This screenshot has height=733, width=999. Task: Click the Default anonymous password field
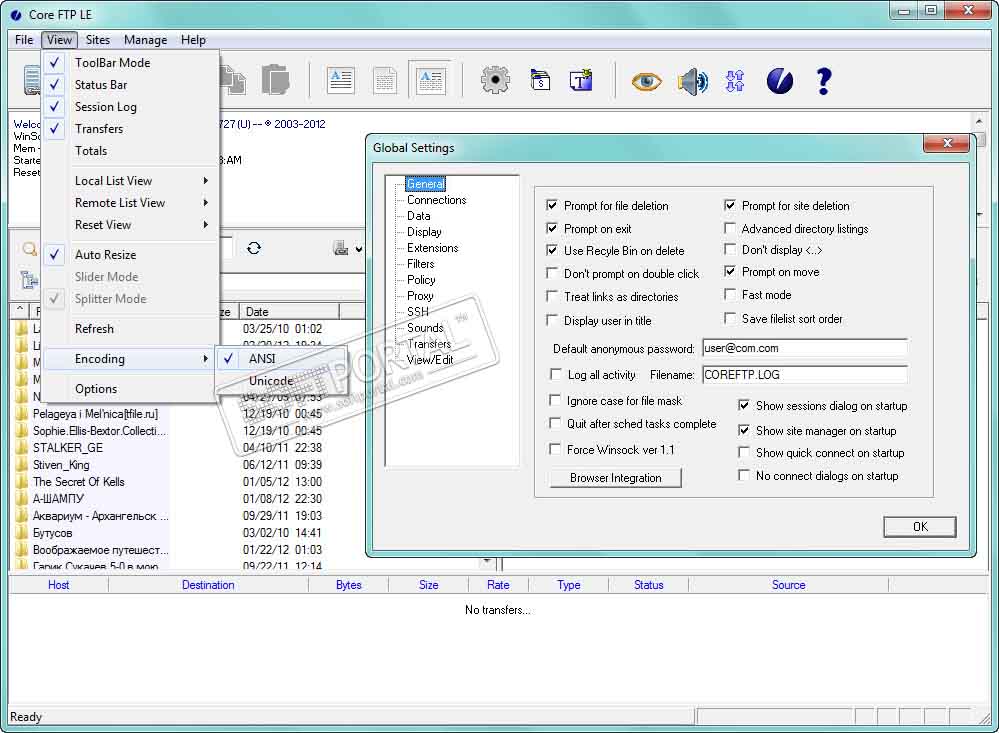click(x=805, y=348)
